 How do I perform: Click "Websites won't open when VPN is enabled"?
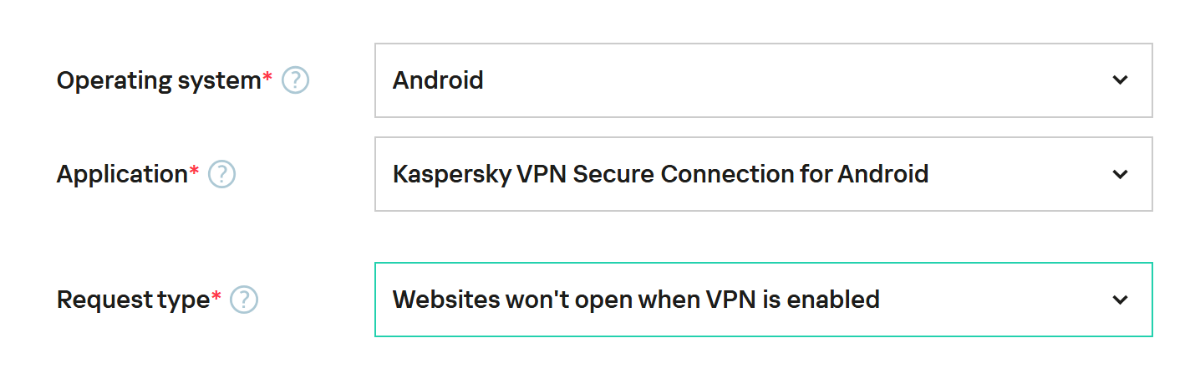coord(636,299)
